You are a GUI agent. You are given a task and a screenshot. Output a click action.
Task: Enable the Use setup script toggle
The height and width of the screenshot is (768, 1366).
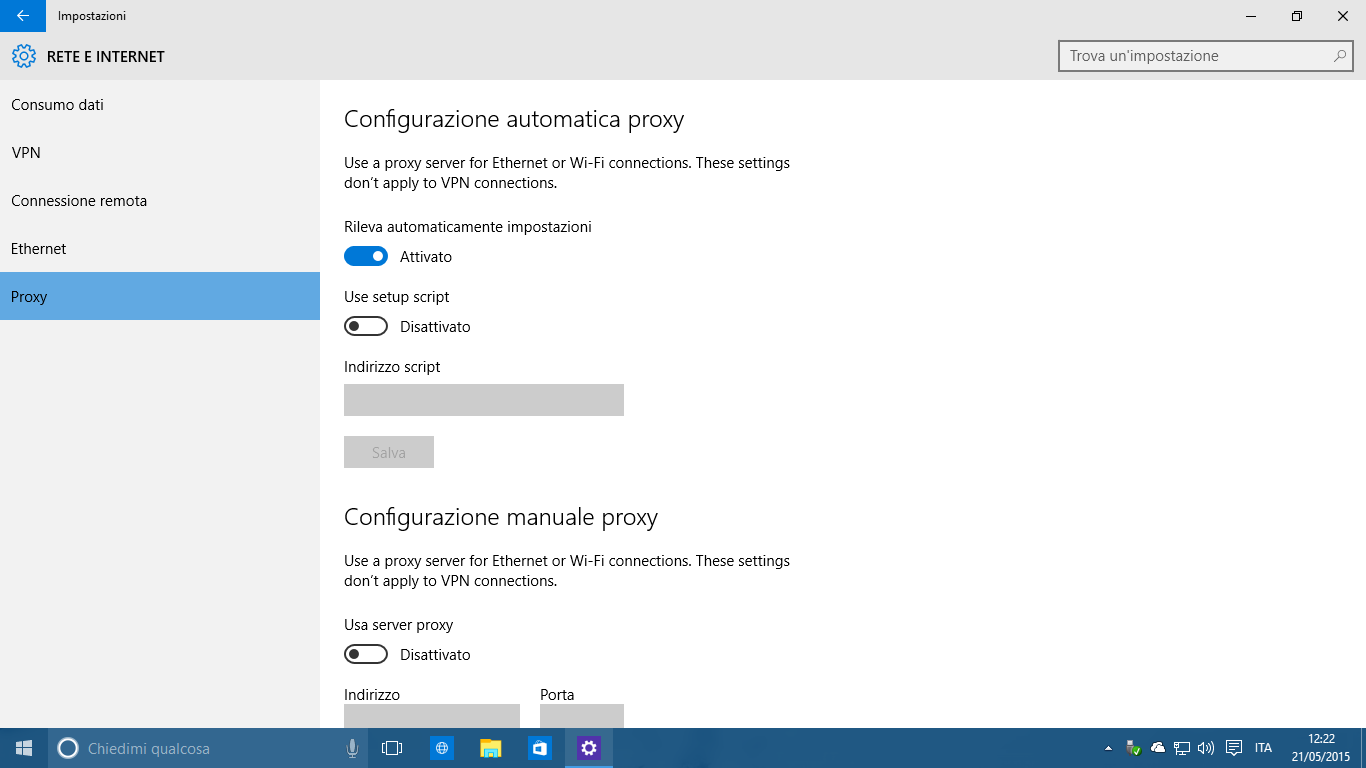366,327
